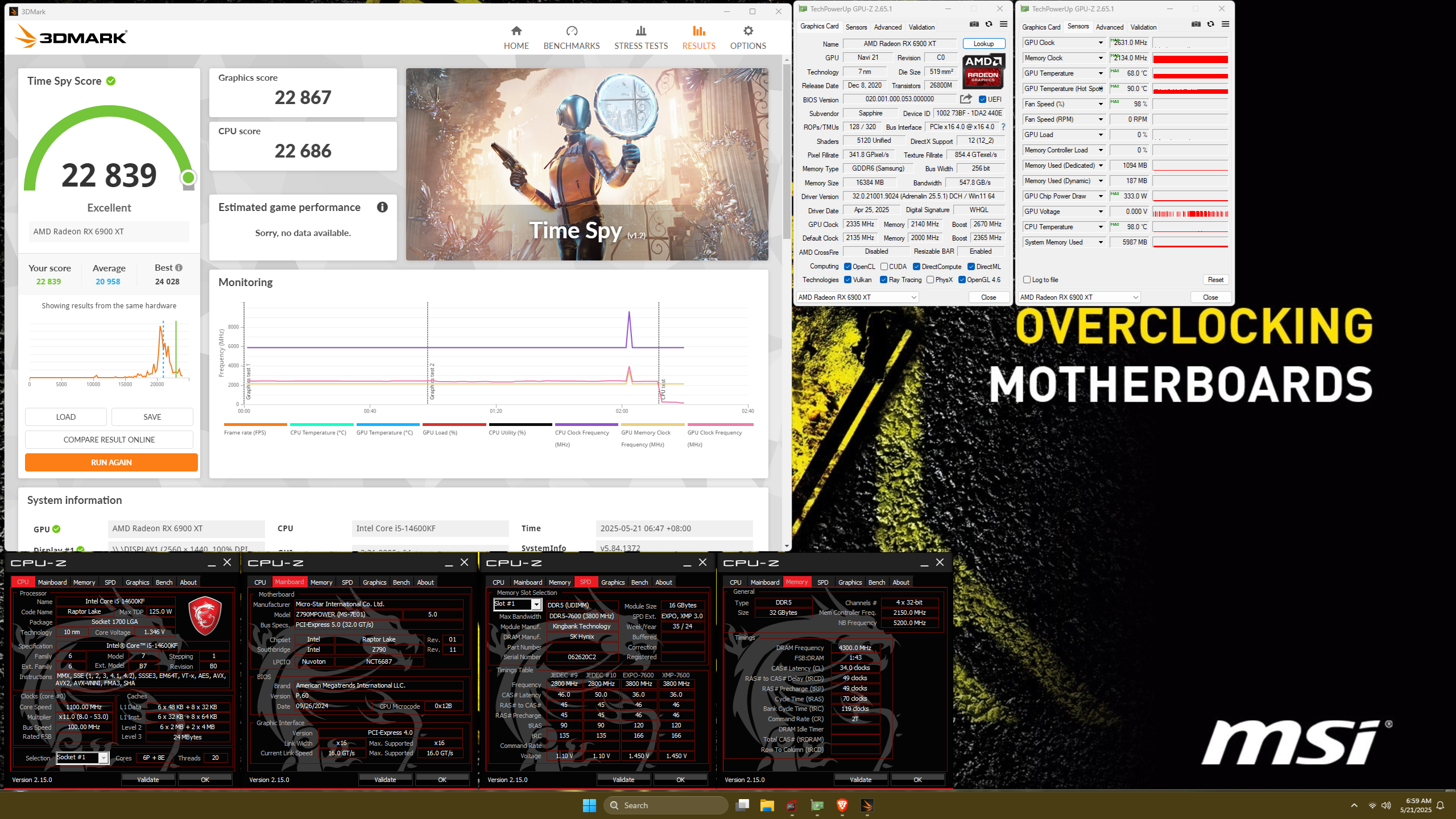Expand the GPU Chip Power Draw dropdown

point(1101,196)
